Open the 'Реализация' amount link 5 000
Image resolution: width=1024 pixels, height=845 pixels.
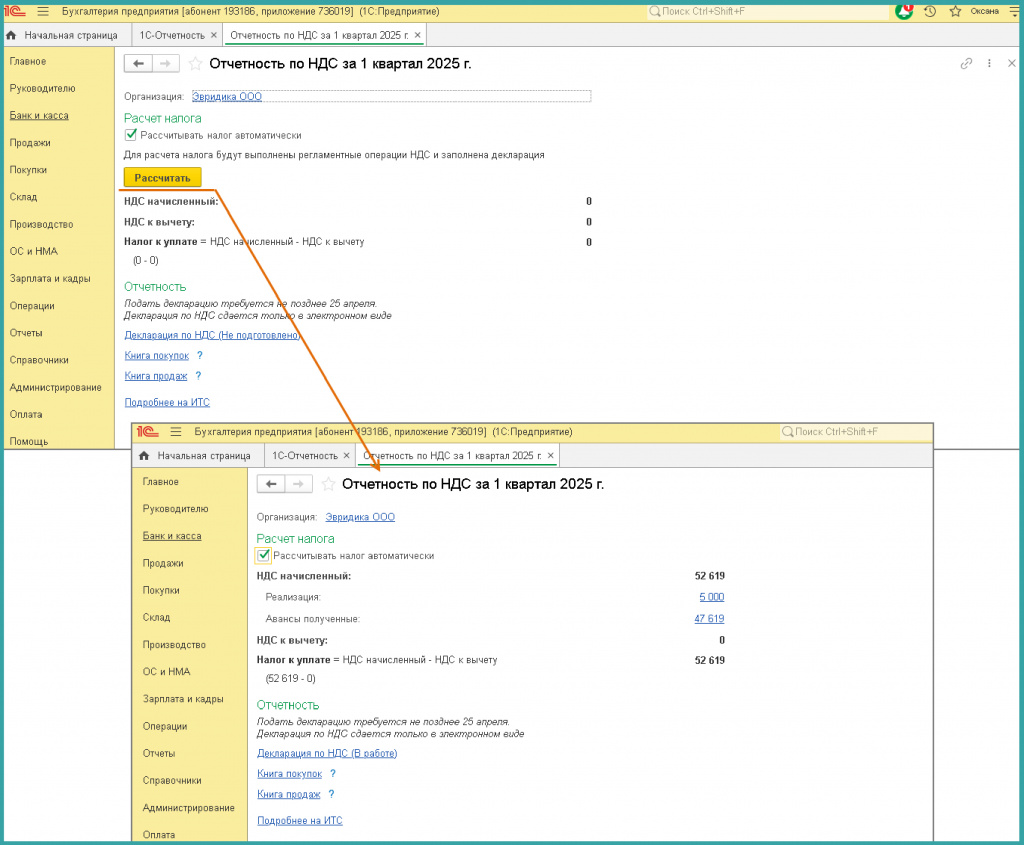tap(712, 597)
